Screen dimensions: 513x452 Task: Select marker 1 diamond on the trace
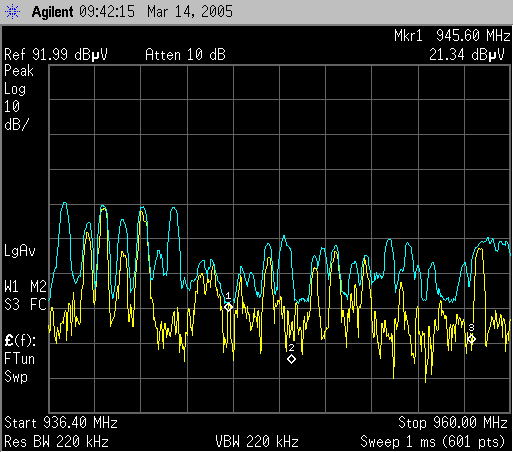click(228, 307)
